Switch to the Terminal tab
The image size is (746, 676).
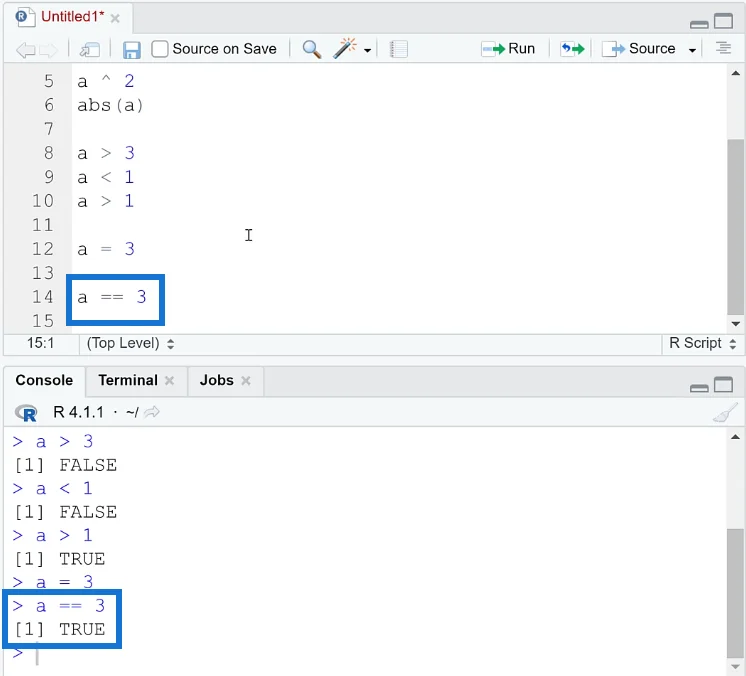(128, 380)
